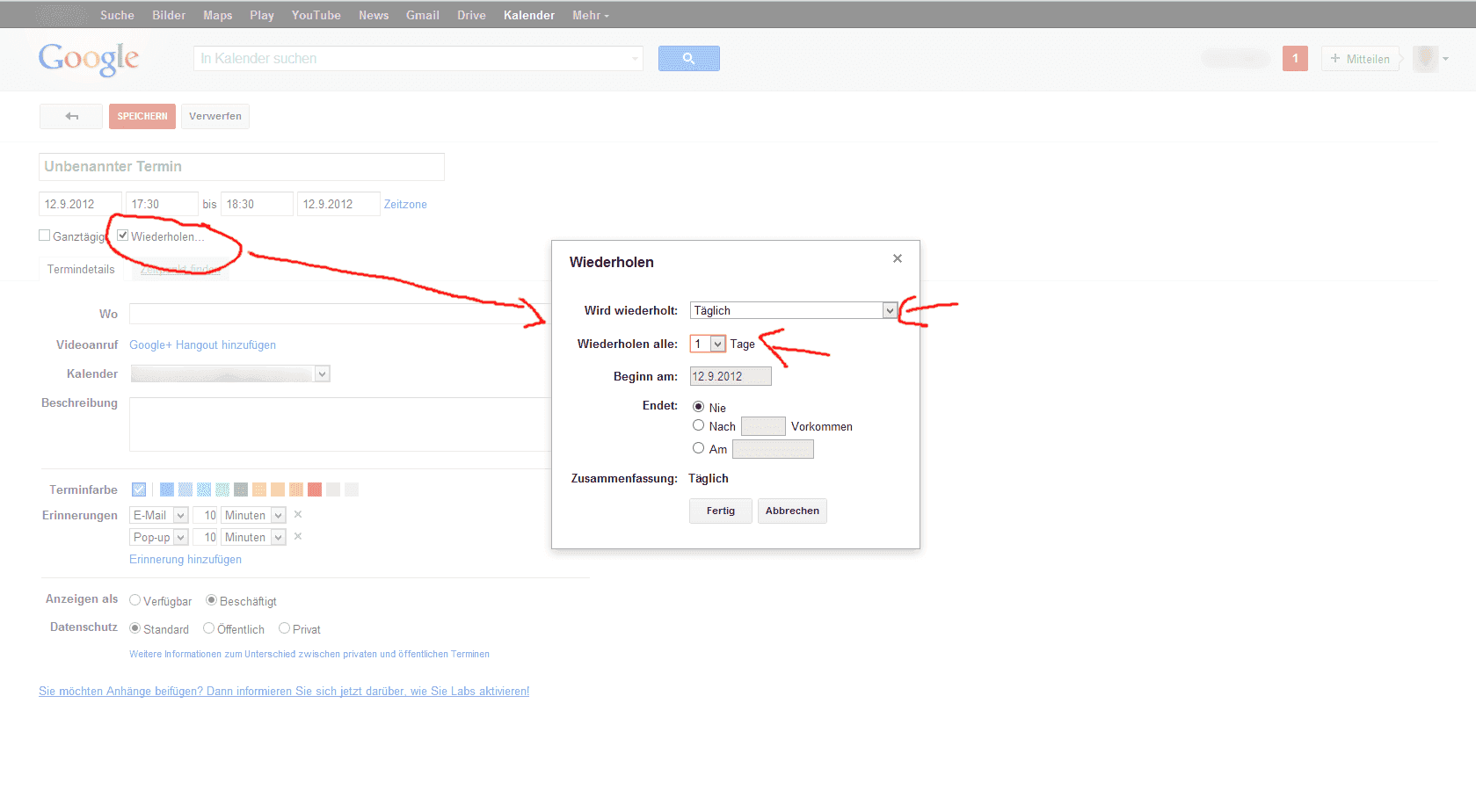Close the Wiederholen dialog with the X
This screenshot has width=1476, height=812.
click(x=897, y=258)
